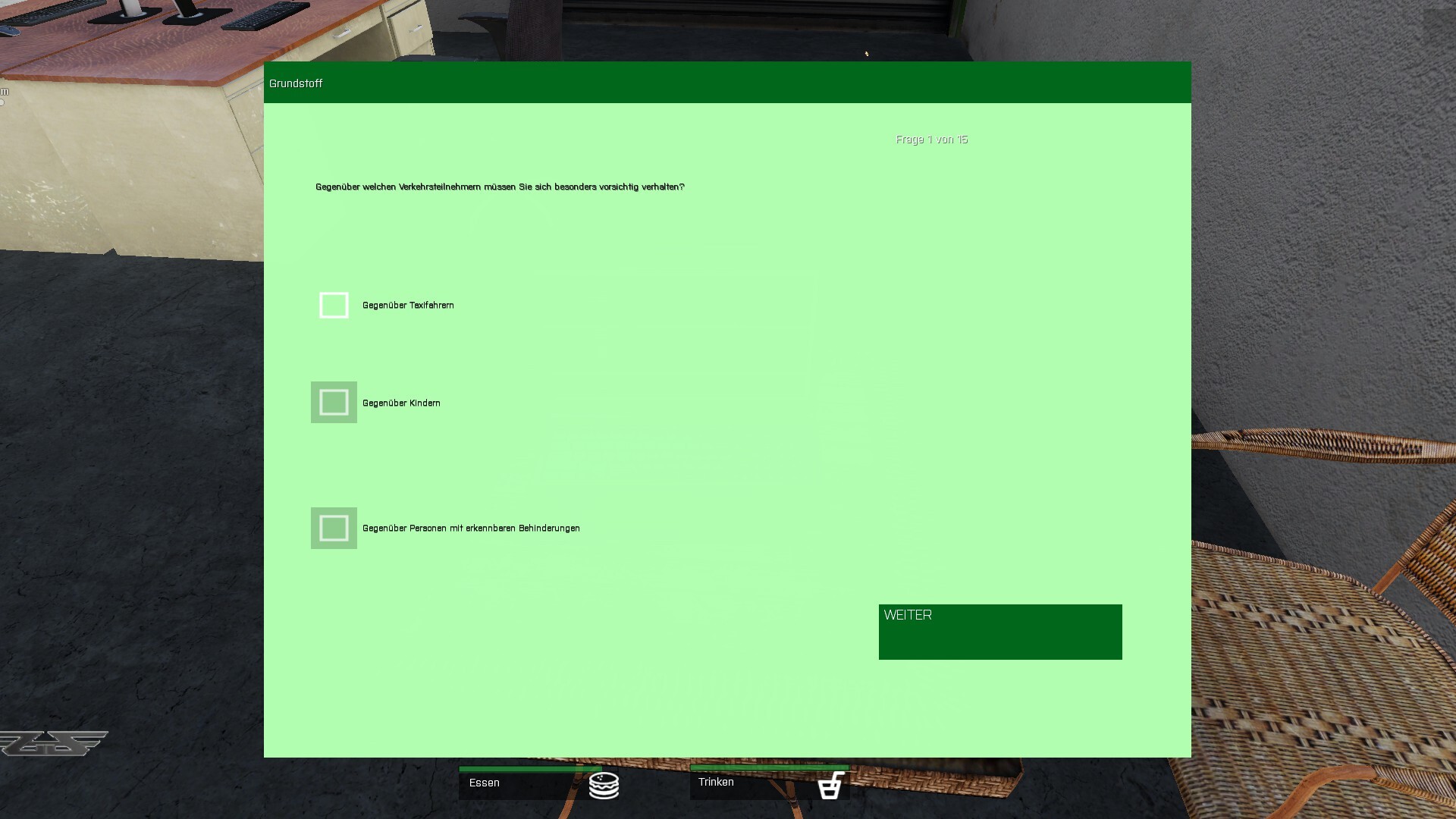Enable the 'Personen mit erkennbaren Behinderungen' checkbox
The width and height of the screenshot is (1456, 819).
(x=334, y=528)
